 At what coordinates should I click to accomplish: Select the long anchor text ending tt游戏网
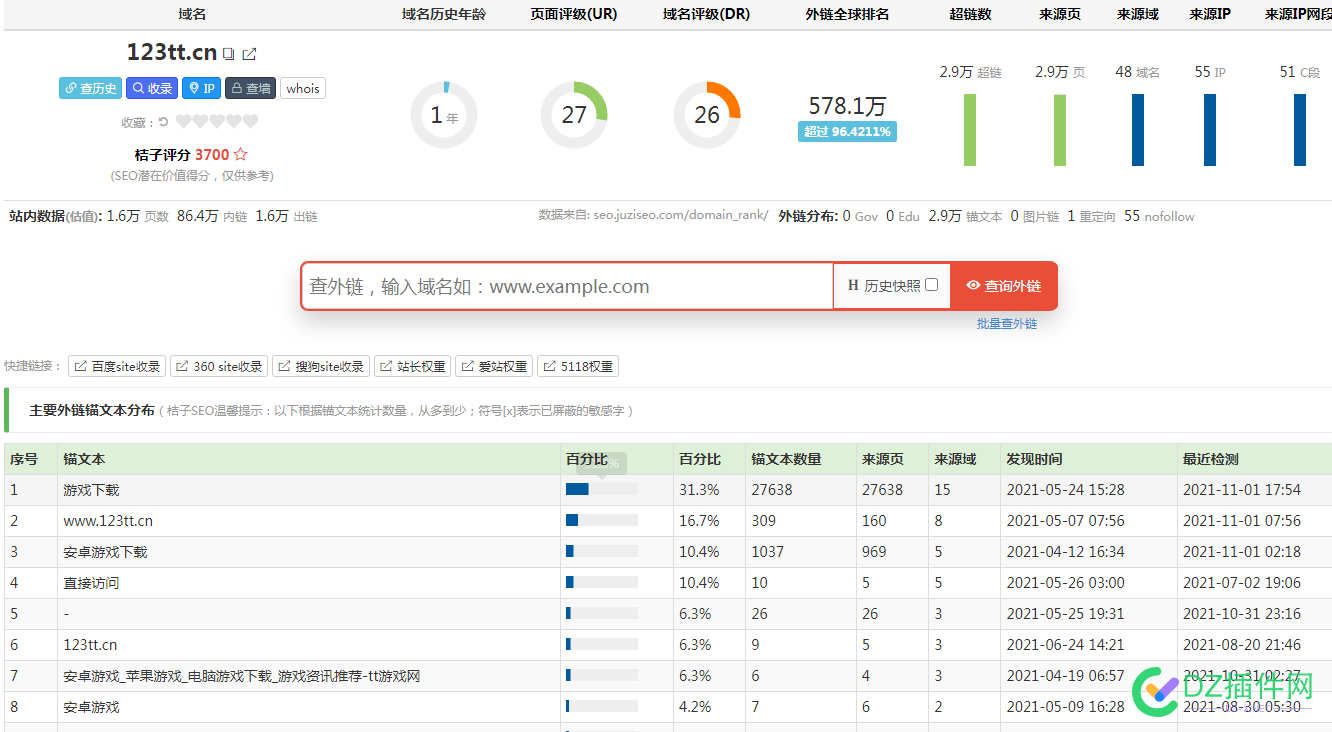[242, 676]
